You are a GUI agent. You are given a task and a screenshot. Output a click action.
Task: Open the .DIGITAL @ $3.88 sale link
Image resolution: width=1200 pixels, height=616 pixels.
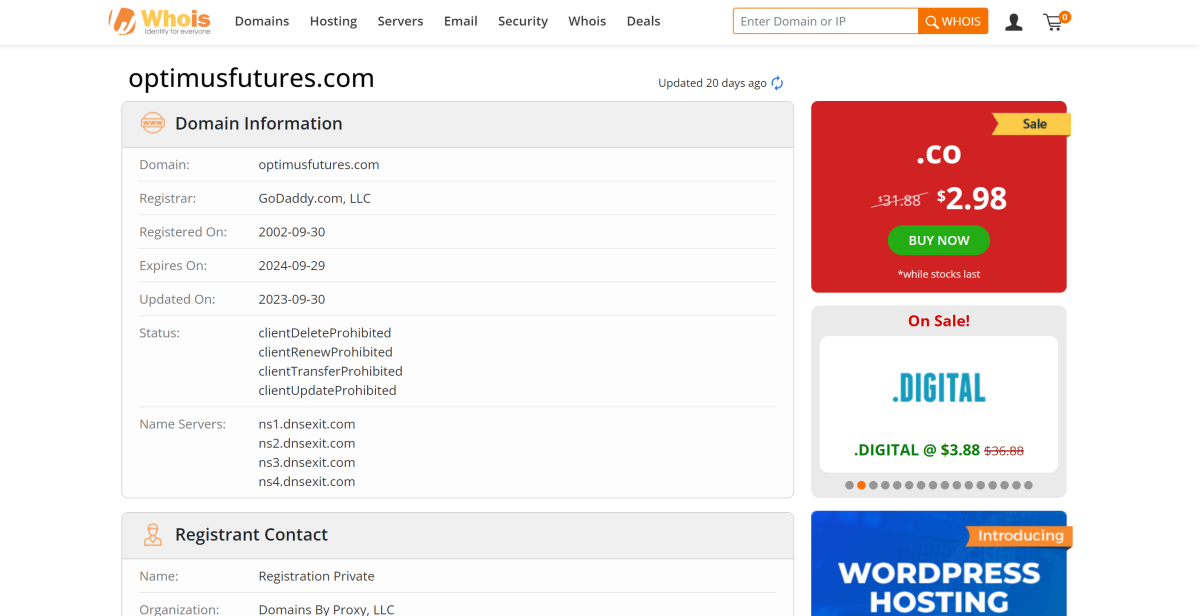pos(938,450)
